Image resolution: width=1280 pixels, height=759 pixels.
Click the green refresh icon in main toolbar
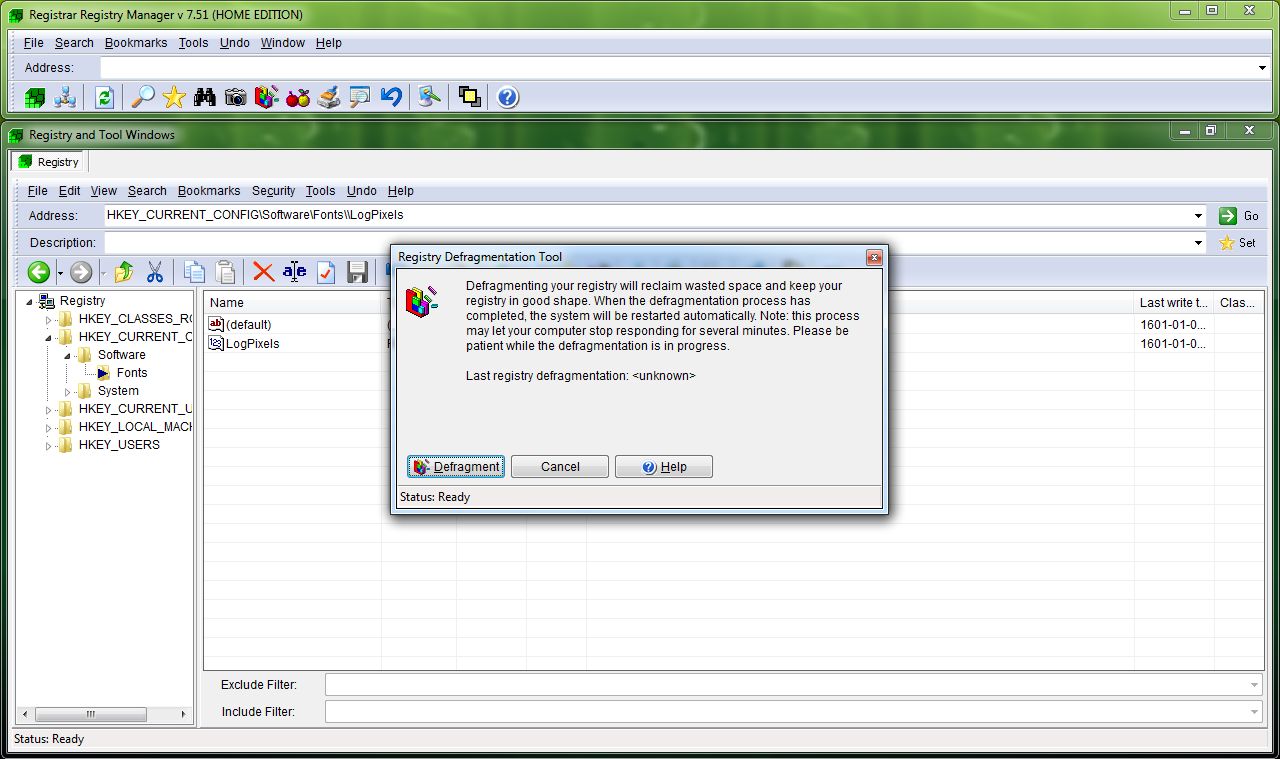click(x=104, y=97)
